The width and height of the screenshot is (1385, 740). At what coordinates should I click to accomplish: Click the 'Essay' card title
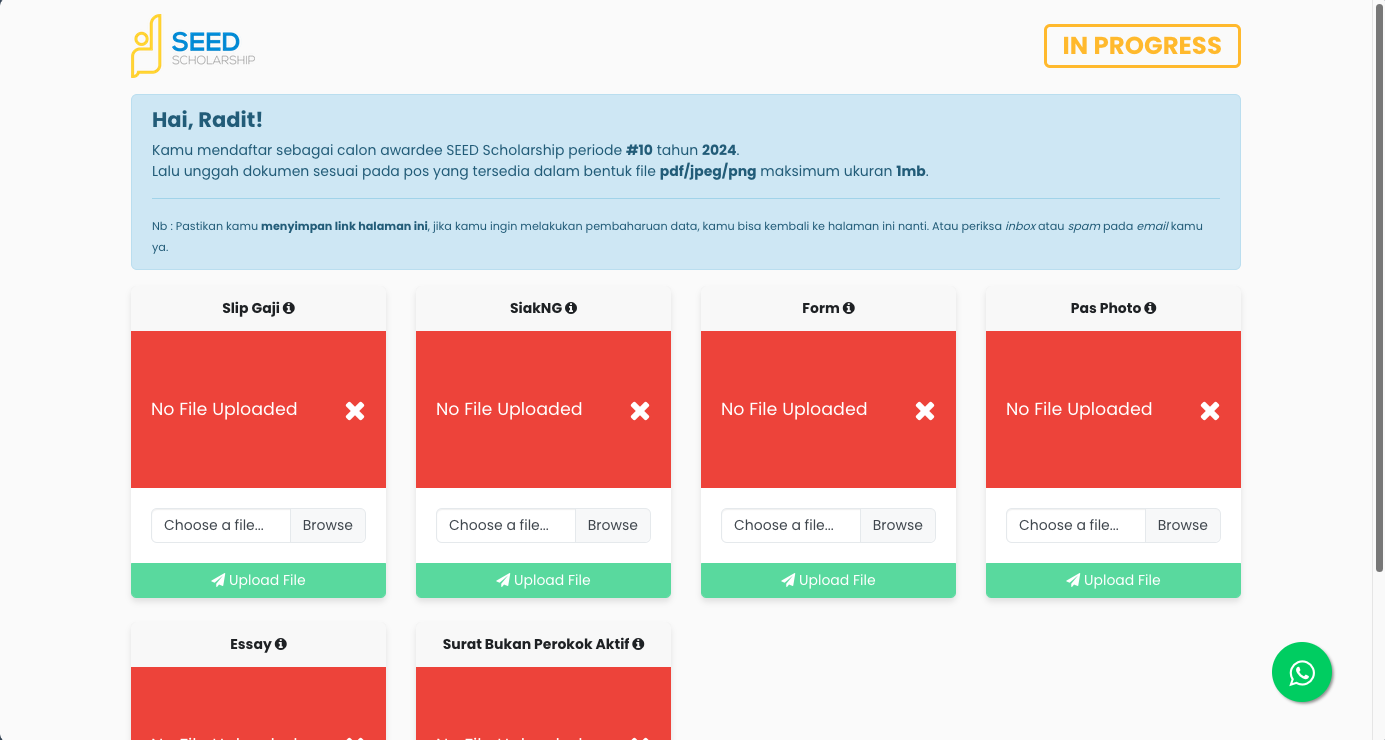251,644
